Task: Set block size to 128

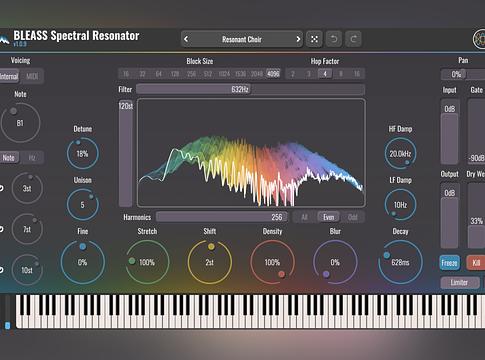Action: [175, 74]
